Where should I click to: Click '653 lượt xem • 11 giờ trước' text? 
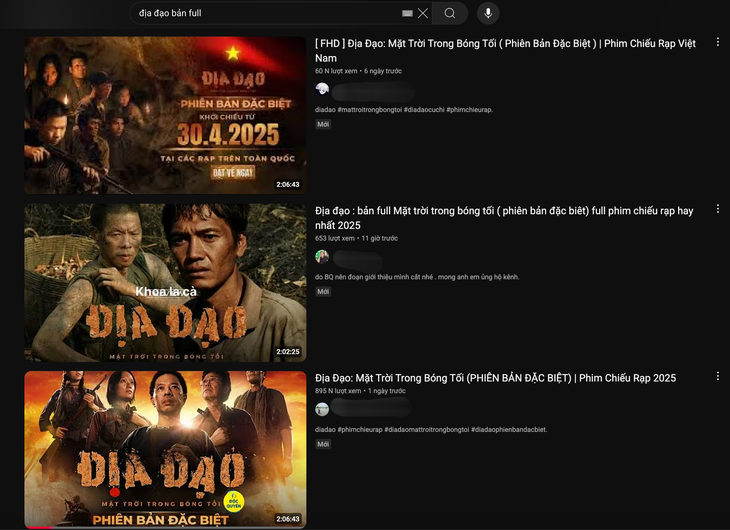pyautogui.click(x=356, y=238)
